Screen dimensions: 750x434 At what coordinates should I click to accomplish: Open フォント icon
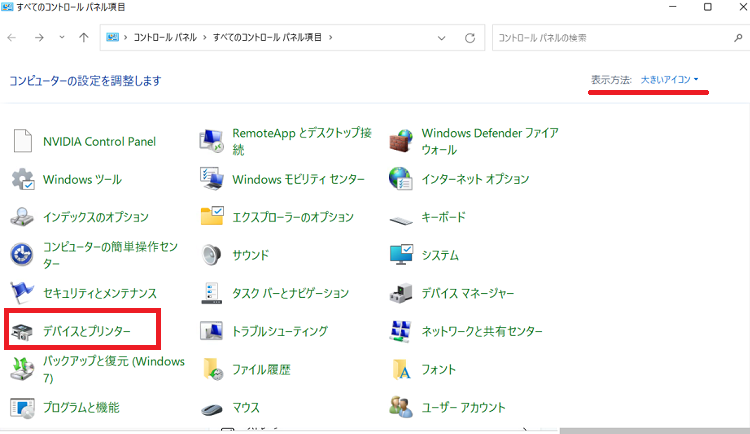(401, 369)
